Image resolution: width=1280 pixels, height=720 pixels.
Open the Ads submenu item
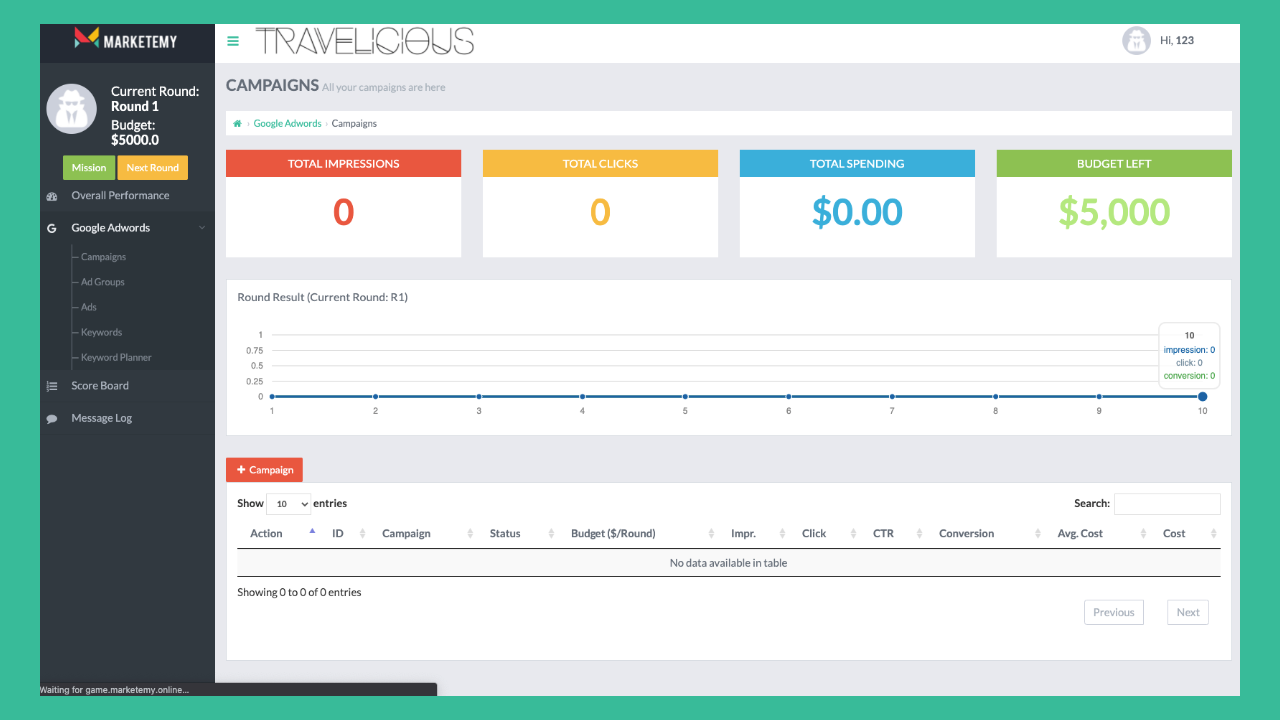89,307
